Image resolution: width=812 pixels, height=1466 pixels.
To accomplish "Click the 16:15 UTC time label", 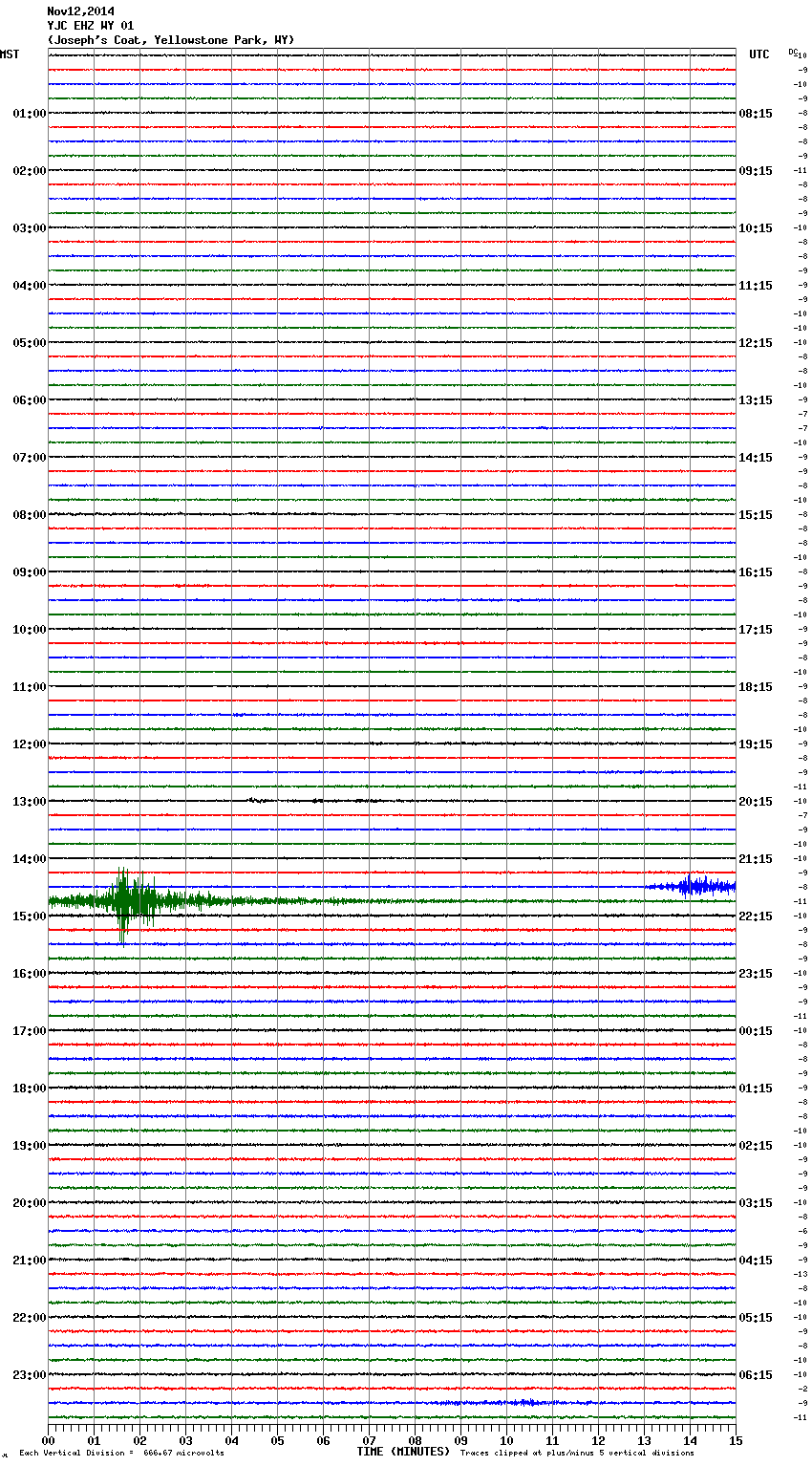I will click(756, 572).
